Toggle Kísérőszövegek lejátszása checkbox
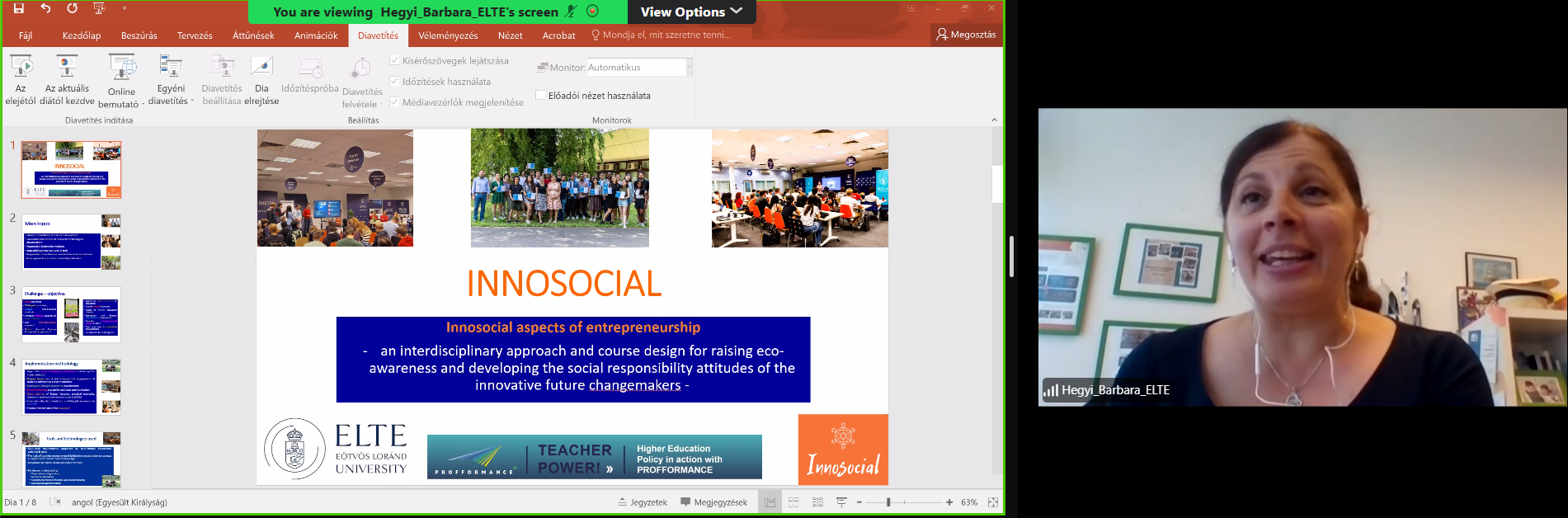 pyautogui.click(x=394, y=61)
